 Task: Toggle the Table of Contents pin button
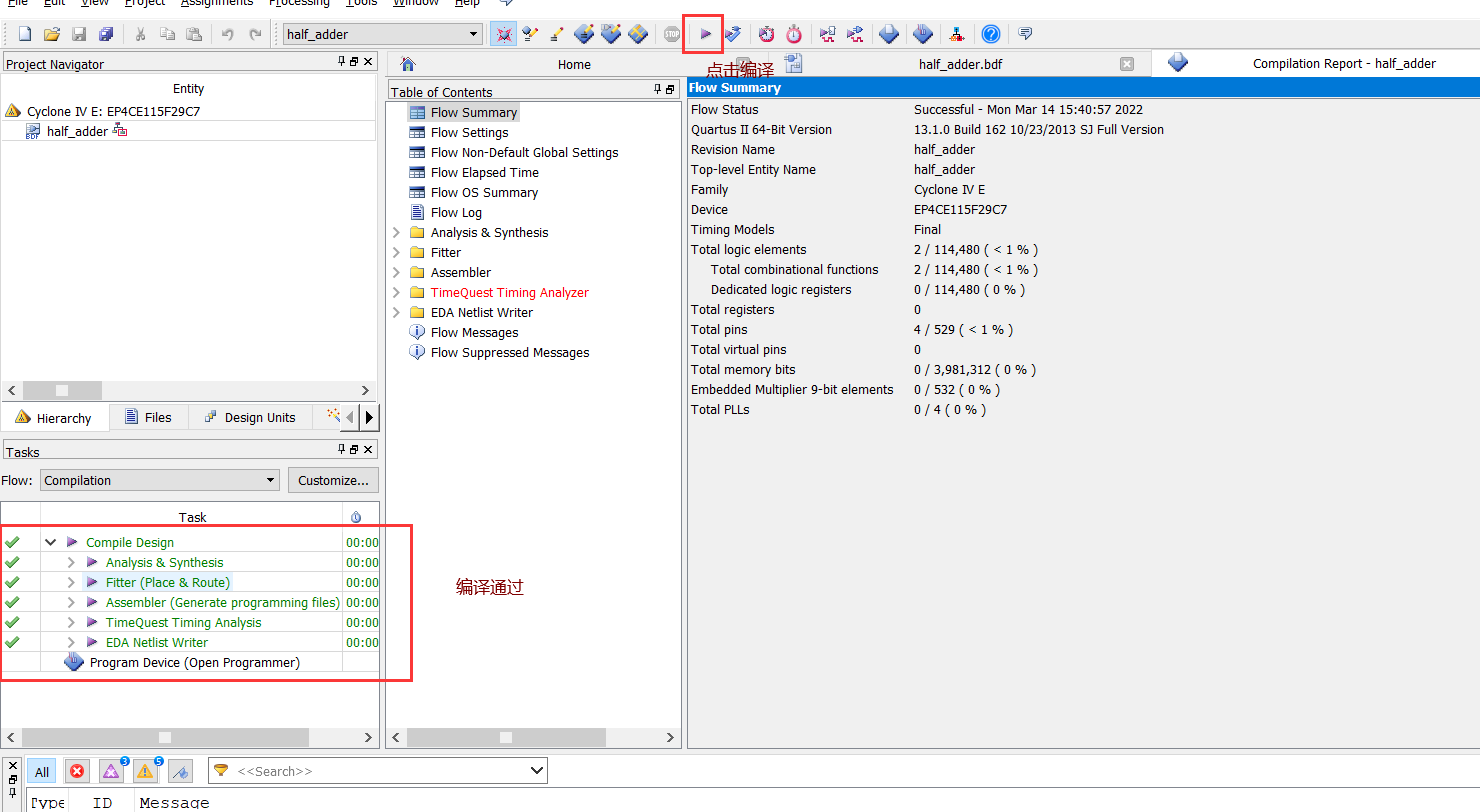point(657,89)
